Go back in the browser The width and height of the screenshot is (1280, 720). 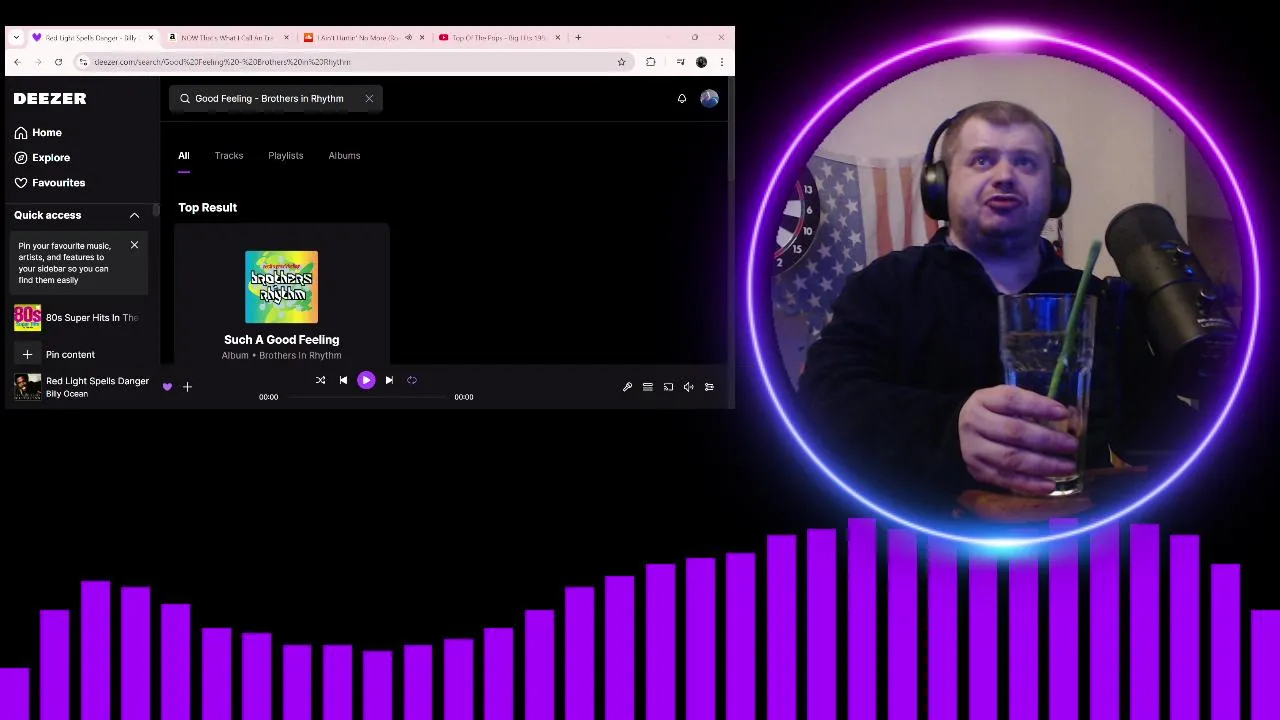(17, 62)
